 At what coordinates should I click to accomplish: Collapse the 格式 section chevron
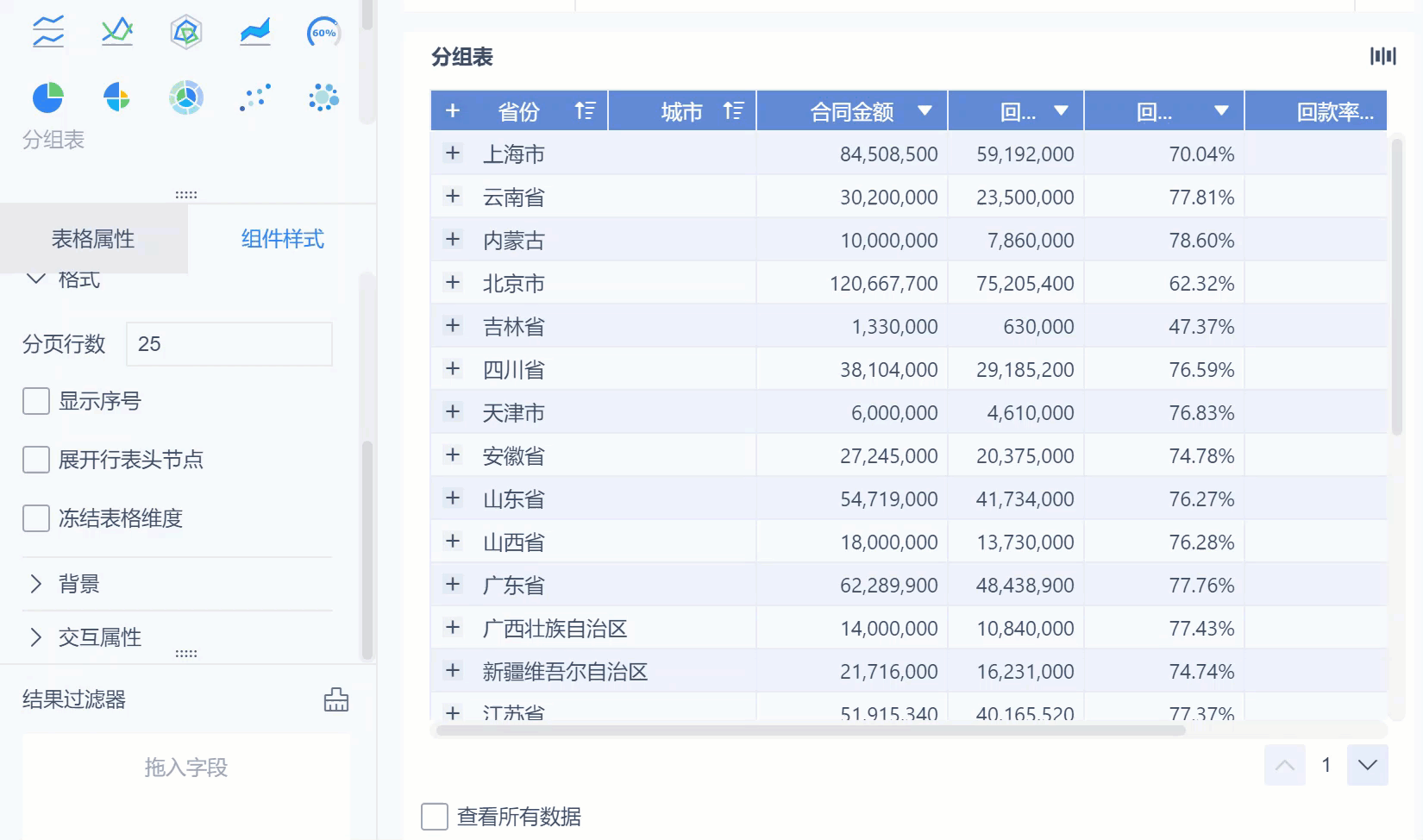coord(36,279)
